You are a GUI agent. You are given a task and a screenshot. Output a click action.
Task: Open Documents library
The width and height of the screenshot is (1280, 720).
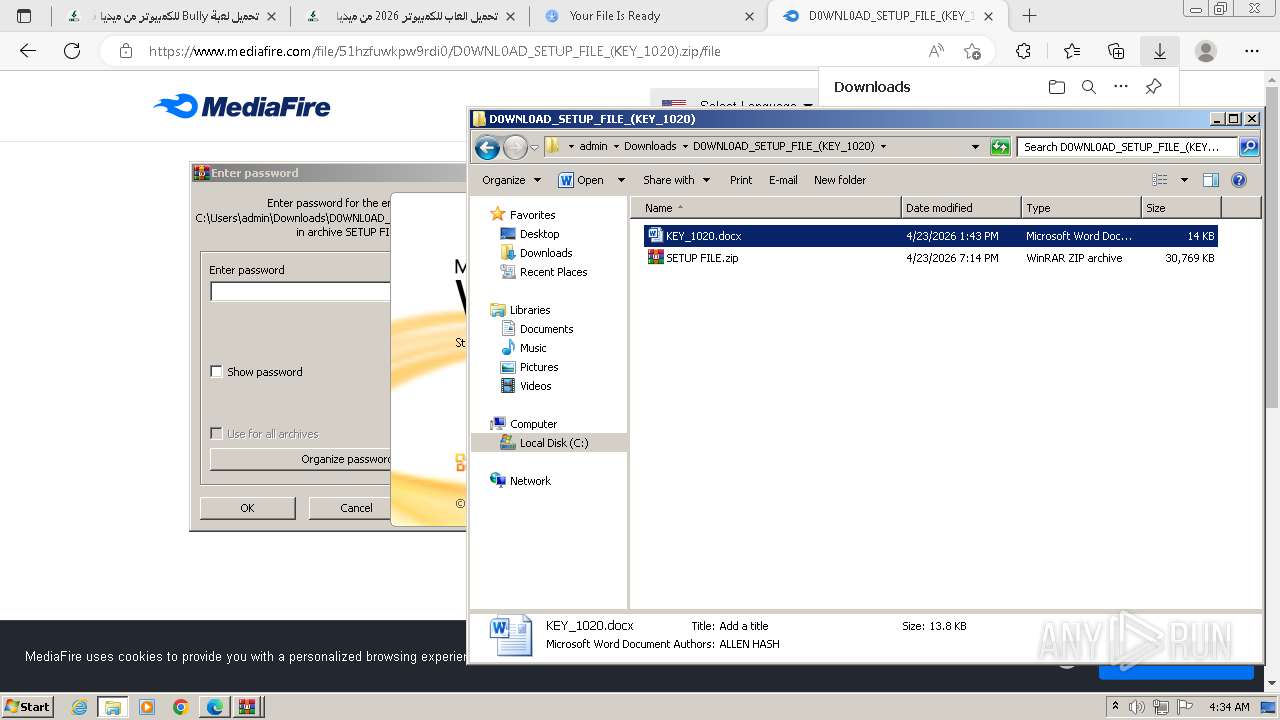coord(546,329)
